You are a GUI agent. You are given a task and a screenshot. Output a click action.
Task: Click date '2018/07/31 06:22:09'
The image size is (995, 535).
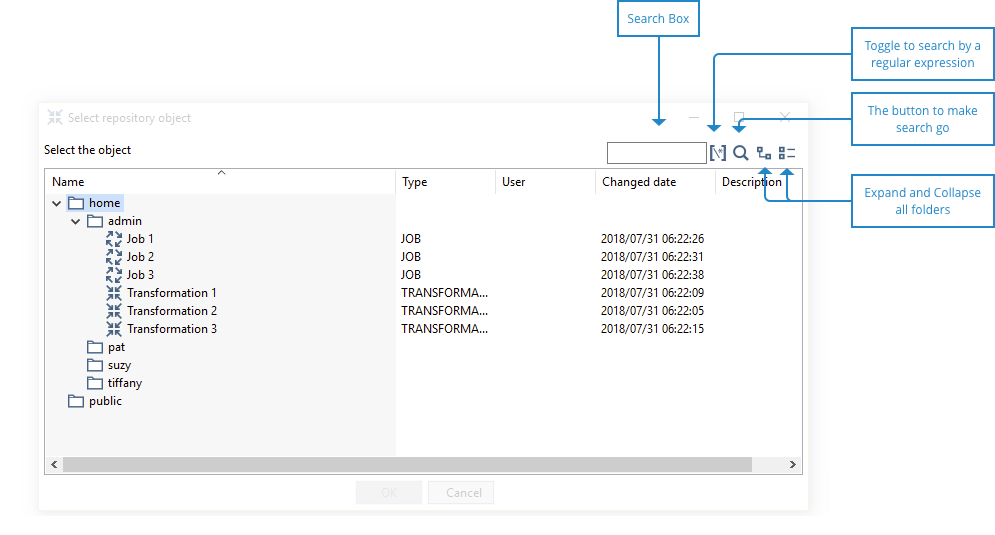click(652, 293)
